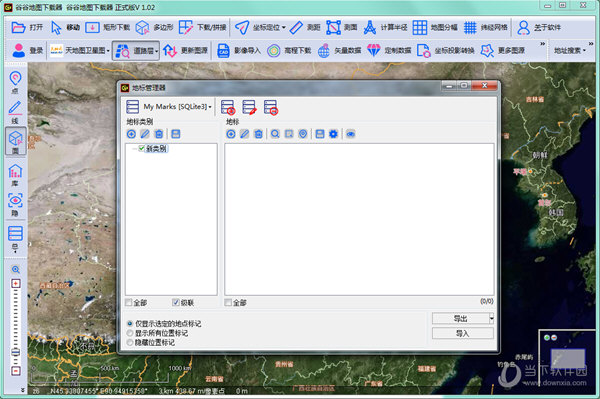
Task: Click the zoom level slider on left
Action: [16, 327]
